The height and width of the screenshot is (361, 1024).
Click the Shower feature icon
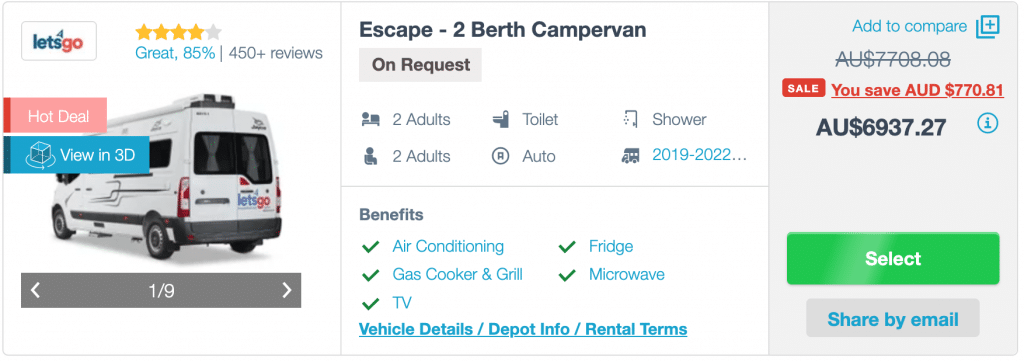[630, 119]
